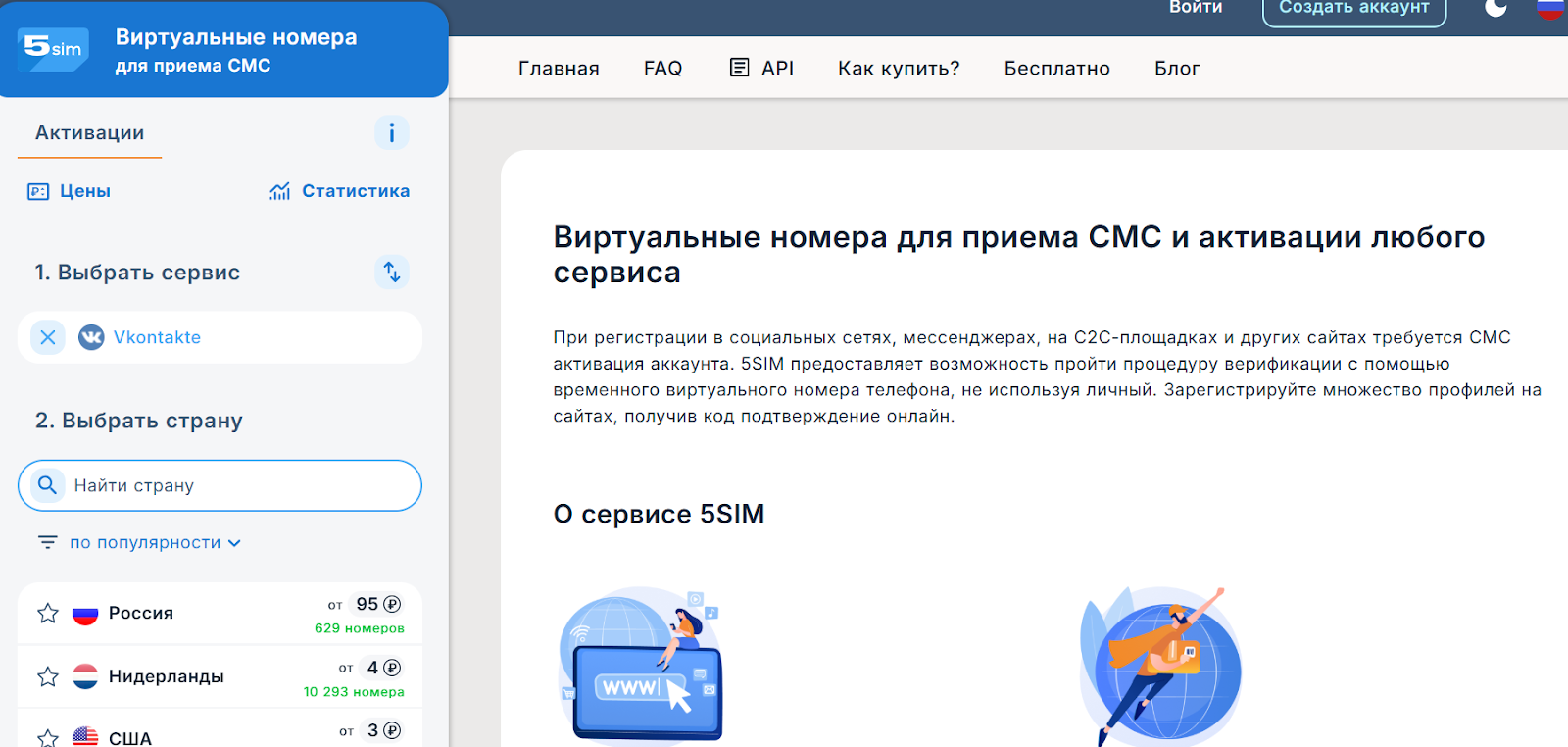Open the по популярности sort dropdown
This screenshot has height=747, width=1568.
155,542
